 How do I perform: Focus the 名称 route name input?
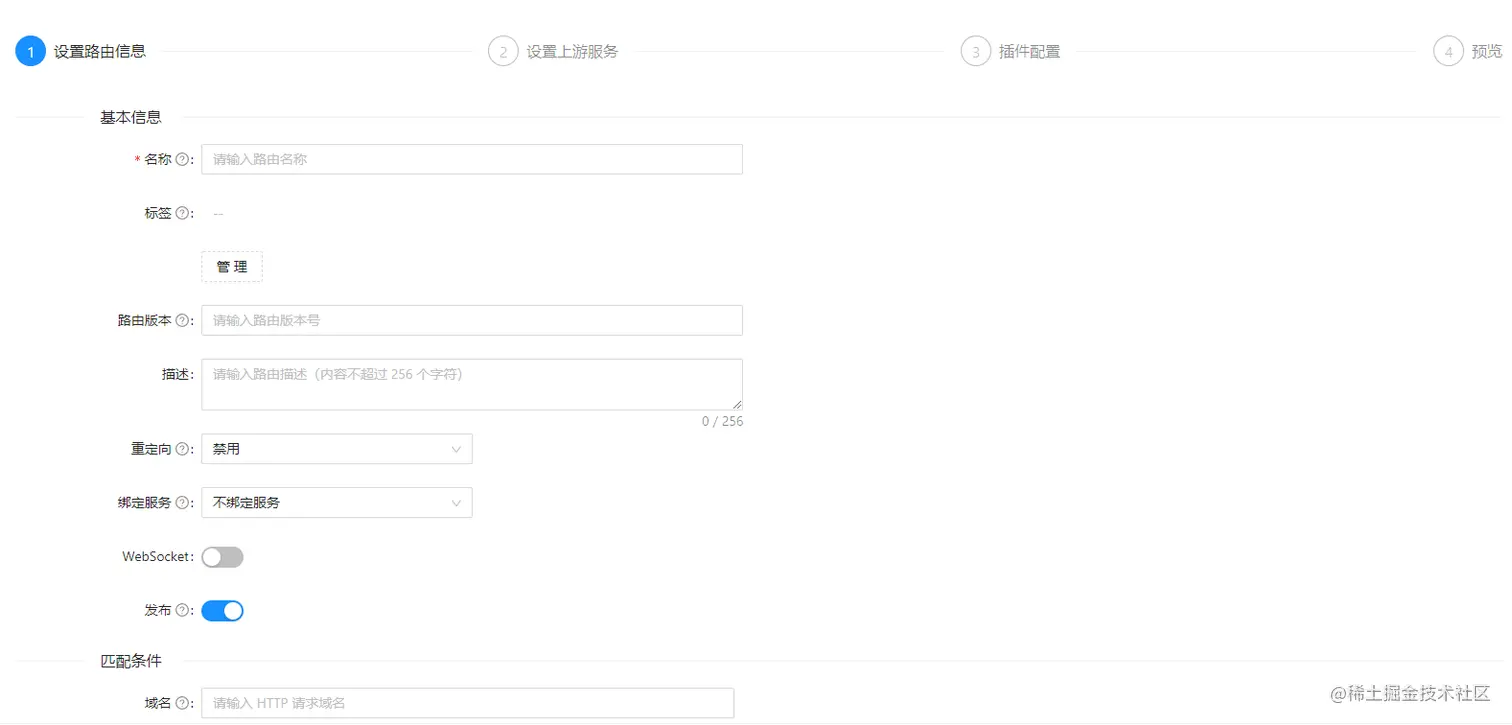coord(472,159)
